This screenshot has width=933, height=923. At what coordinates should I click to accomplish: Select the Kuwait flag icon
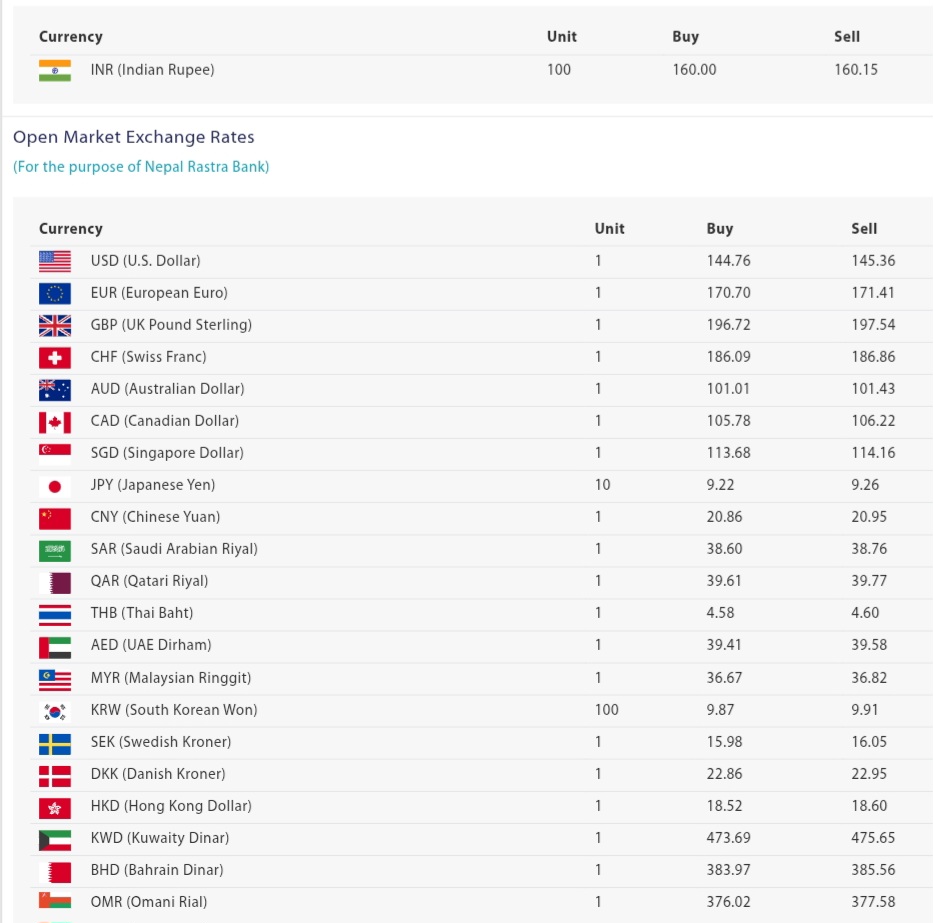tap(55, 839)
